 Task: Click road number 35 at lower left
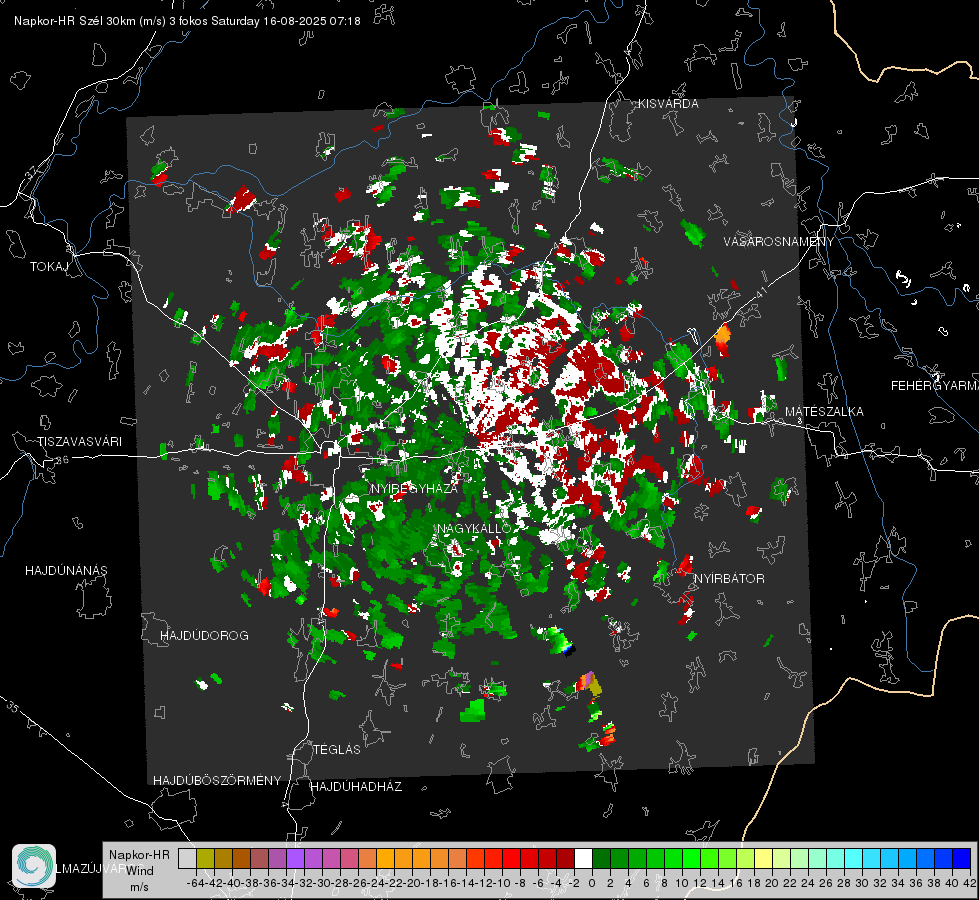coord(12,706)
